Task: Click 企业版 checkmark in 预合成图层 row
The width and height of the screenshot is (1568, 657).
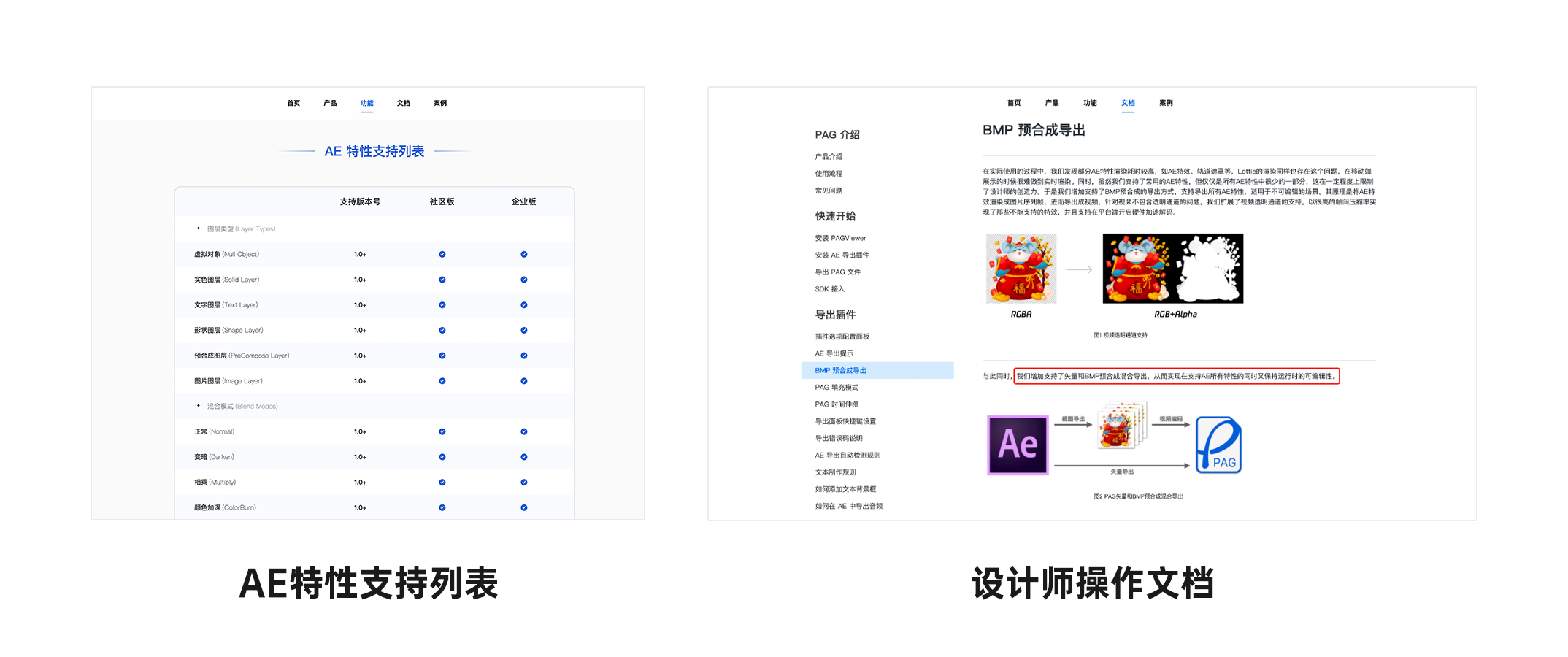Action: 524,356
